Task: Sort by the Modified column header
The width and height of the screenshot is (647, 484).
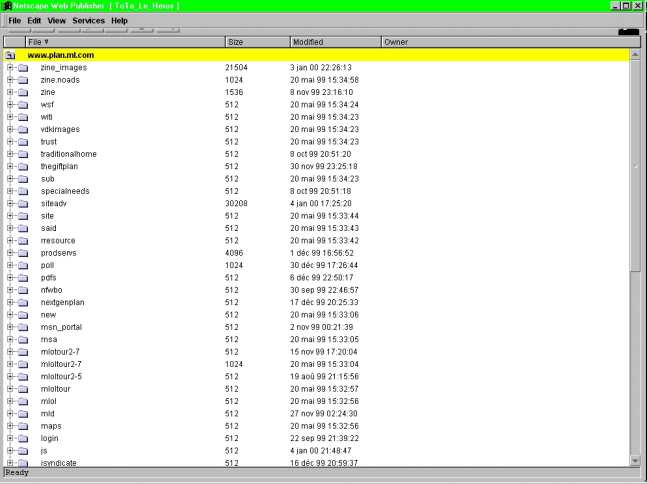Action: pos(335,42)
